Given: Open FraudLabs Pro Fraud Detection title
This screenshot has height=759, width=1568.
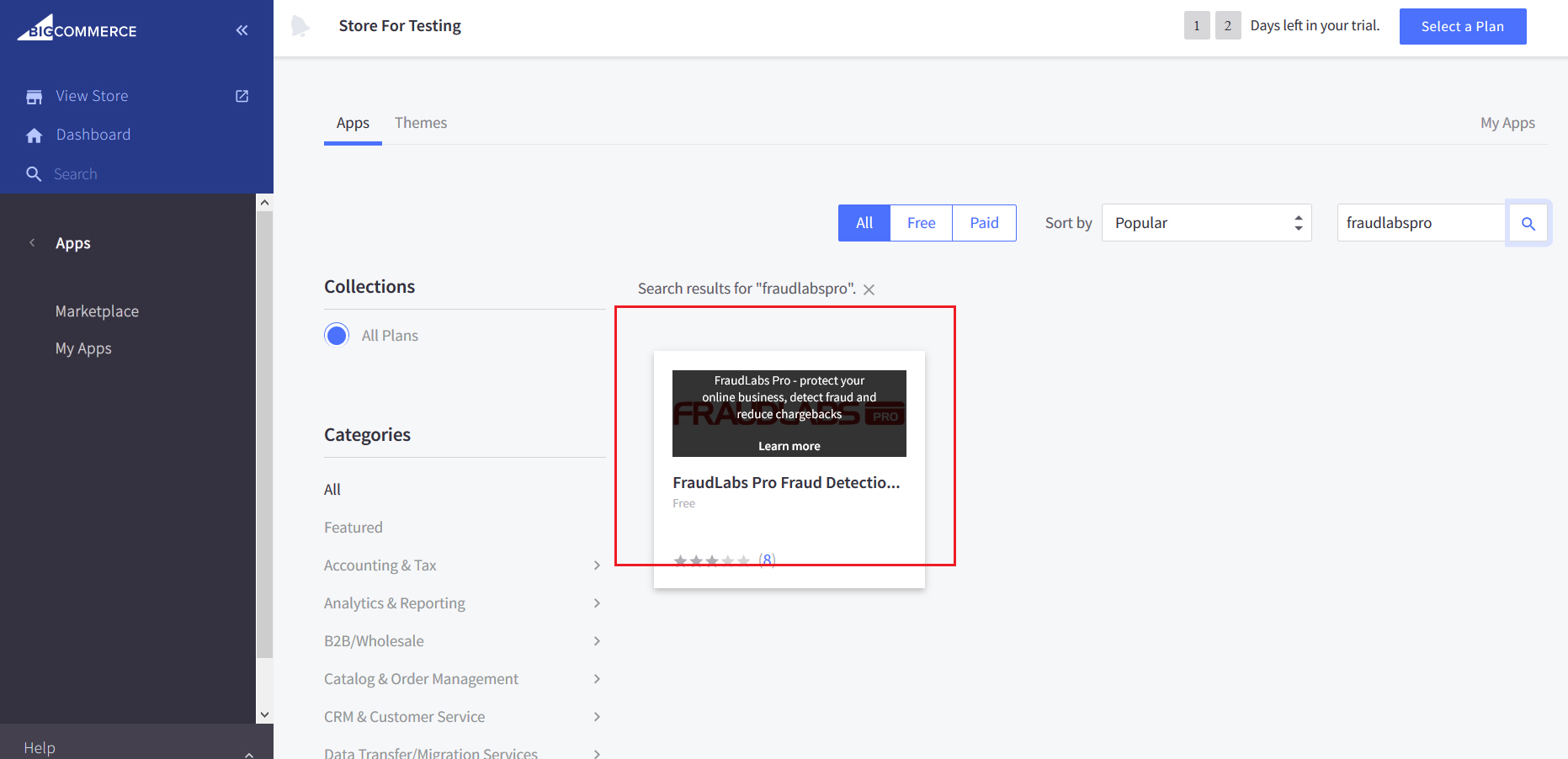Looking at the screenshot, I should tap(786, 482).
